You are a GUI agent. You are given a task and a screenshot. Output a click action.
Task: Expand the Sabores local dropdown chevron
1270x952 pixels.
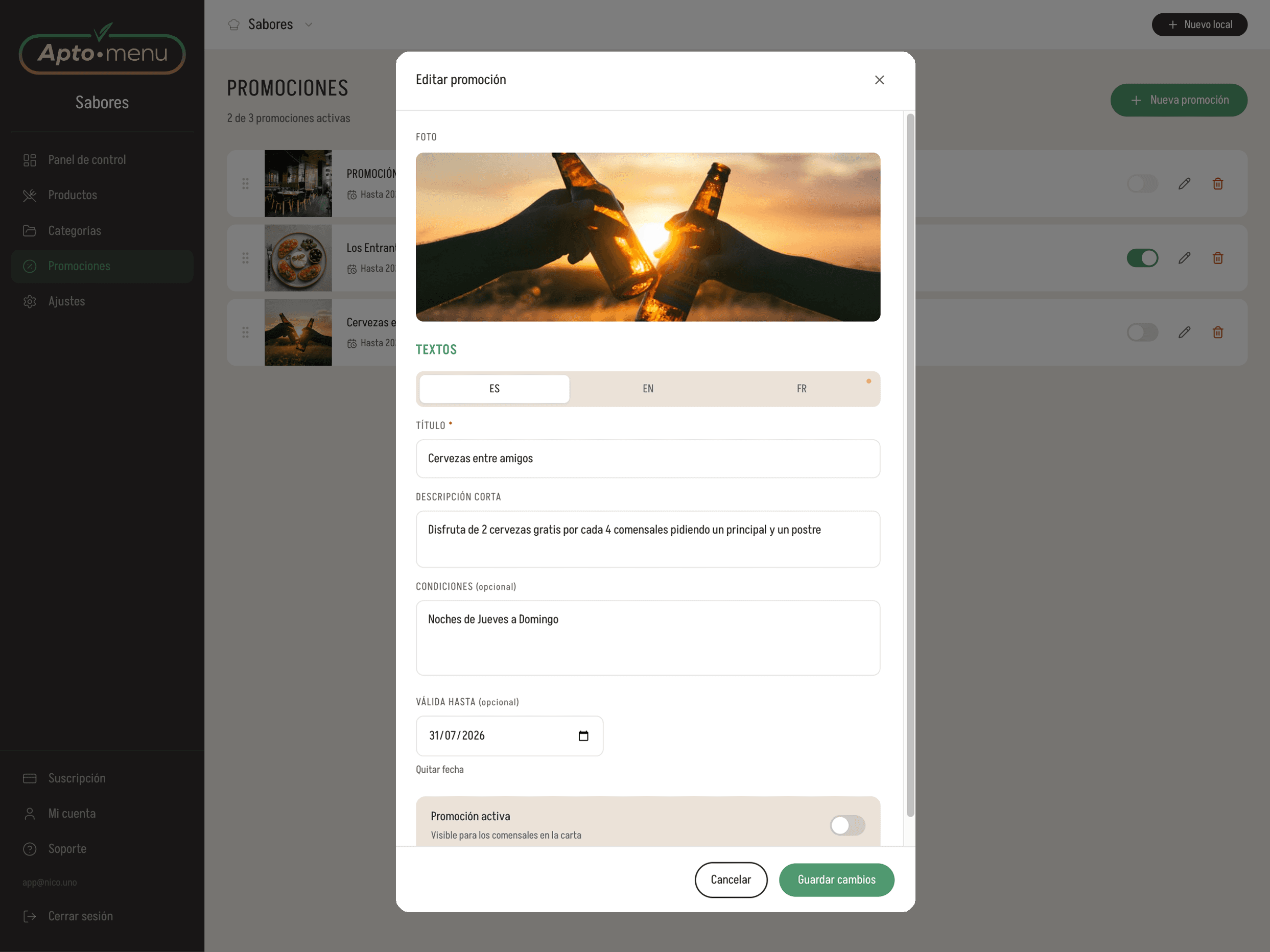[x=309, y=25]
